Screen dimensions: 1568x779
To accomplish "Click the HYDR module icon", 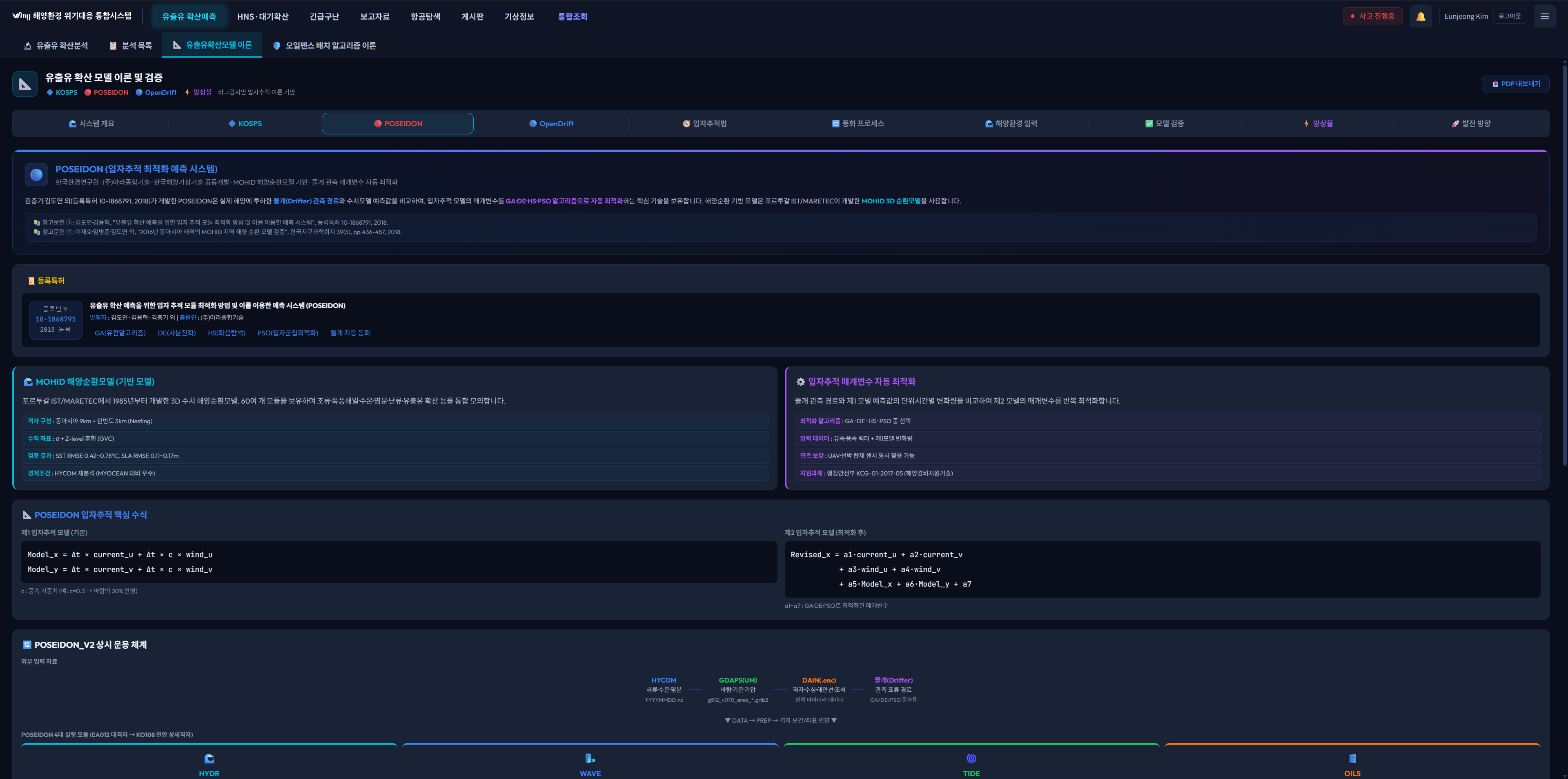I will (x=209, y=758).
